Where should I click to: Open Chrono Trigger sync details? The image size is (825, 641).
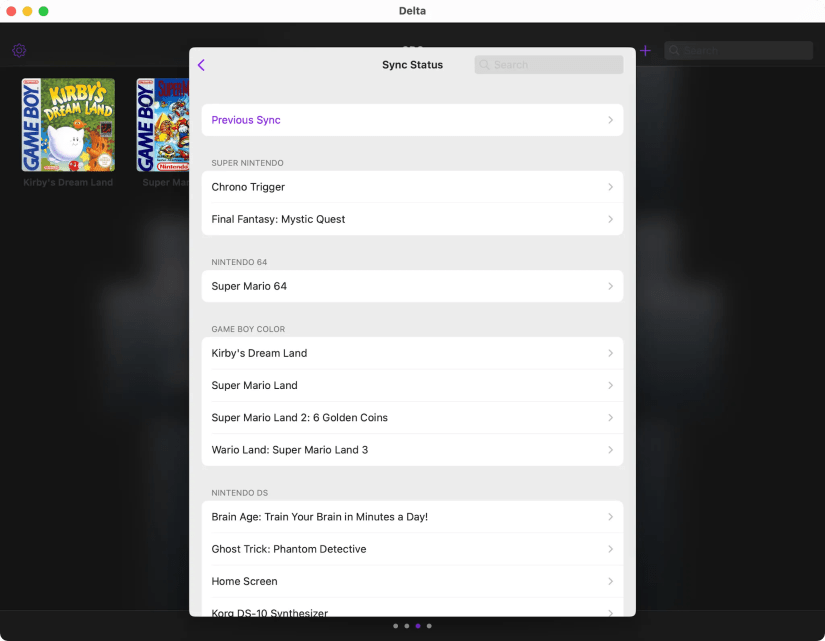point(412,187)
